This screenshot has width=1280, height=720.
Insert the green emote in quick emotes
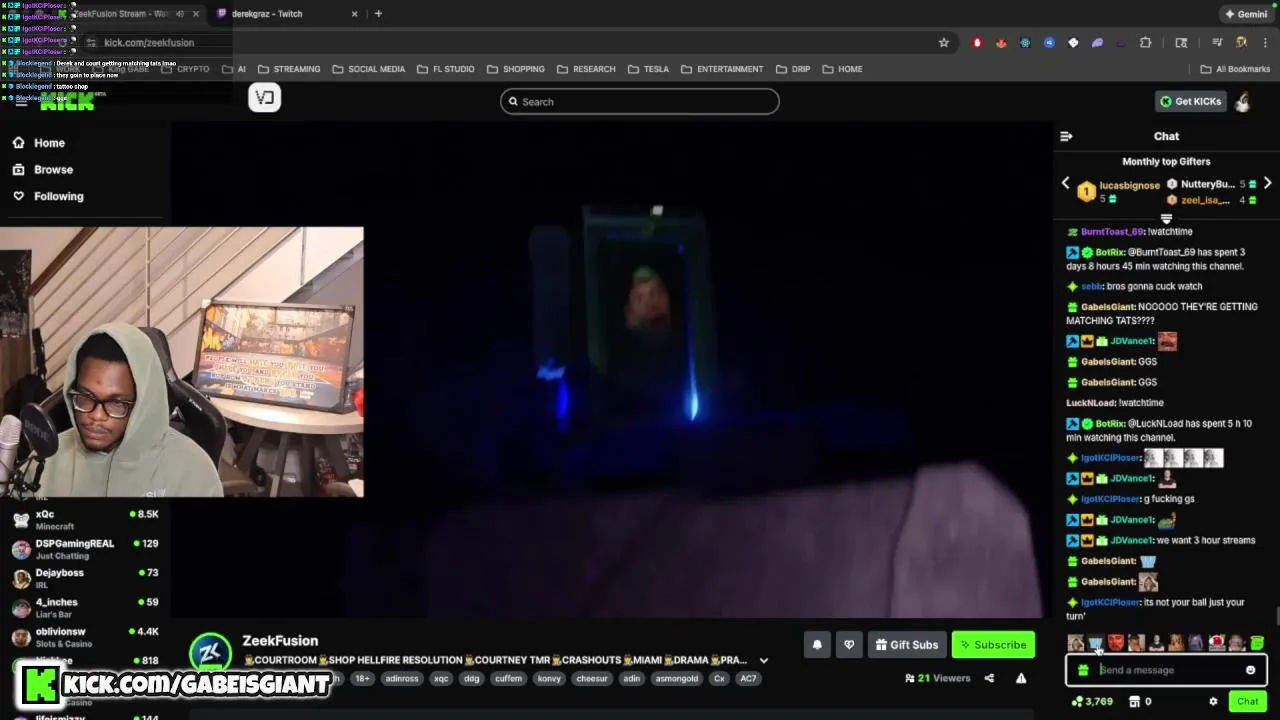(1257, 643)
